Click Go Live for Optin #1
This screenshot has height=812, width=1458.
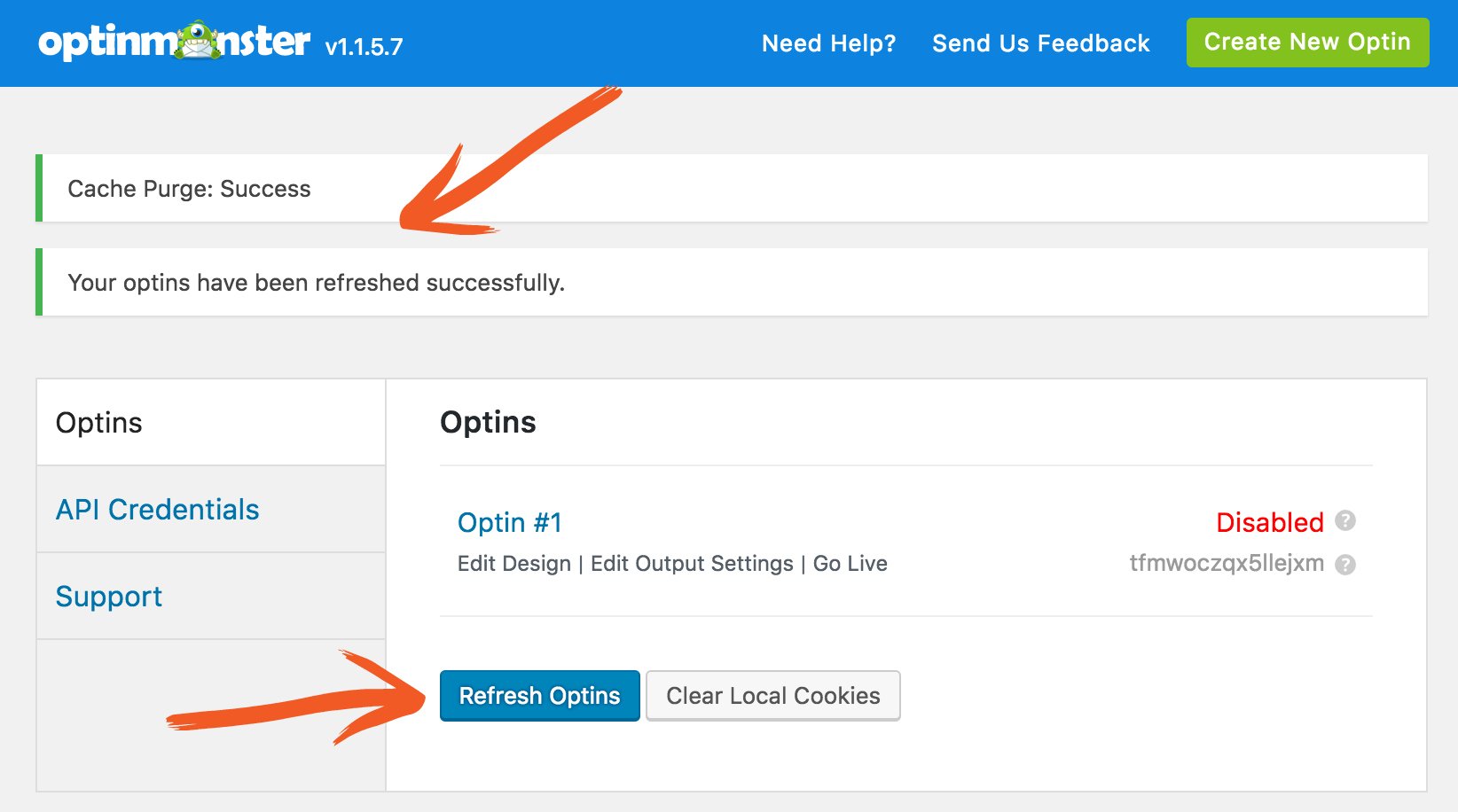[x=850, y=564]
